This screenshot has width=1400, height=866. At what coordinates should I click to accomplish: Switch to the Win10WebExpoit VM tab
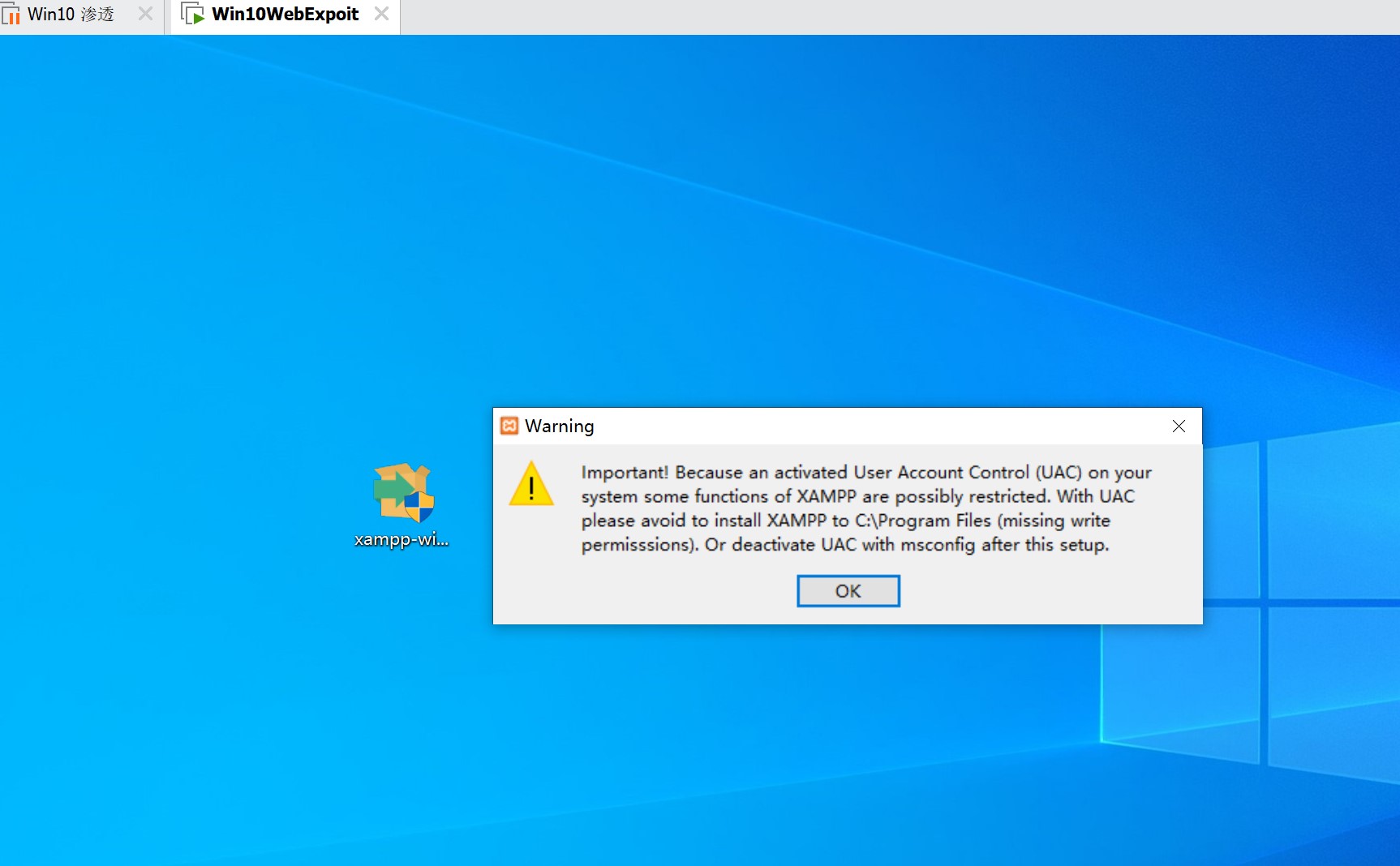[285, 15]
